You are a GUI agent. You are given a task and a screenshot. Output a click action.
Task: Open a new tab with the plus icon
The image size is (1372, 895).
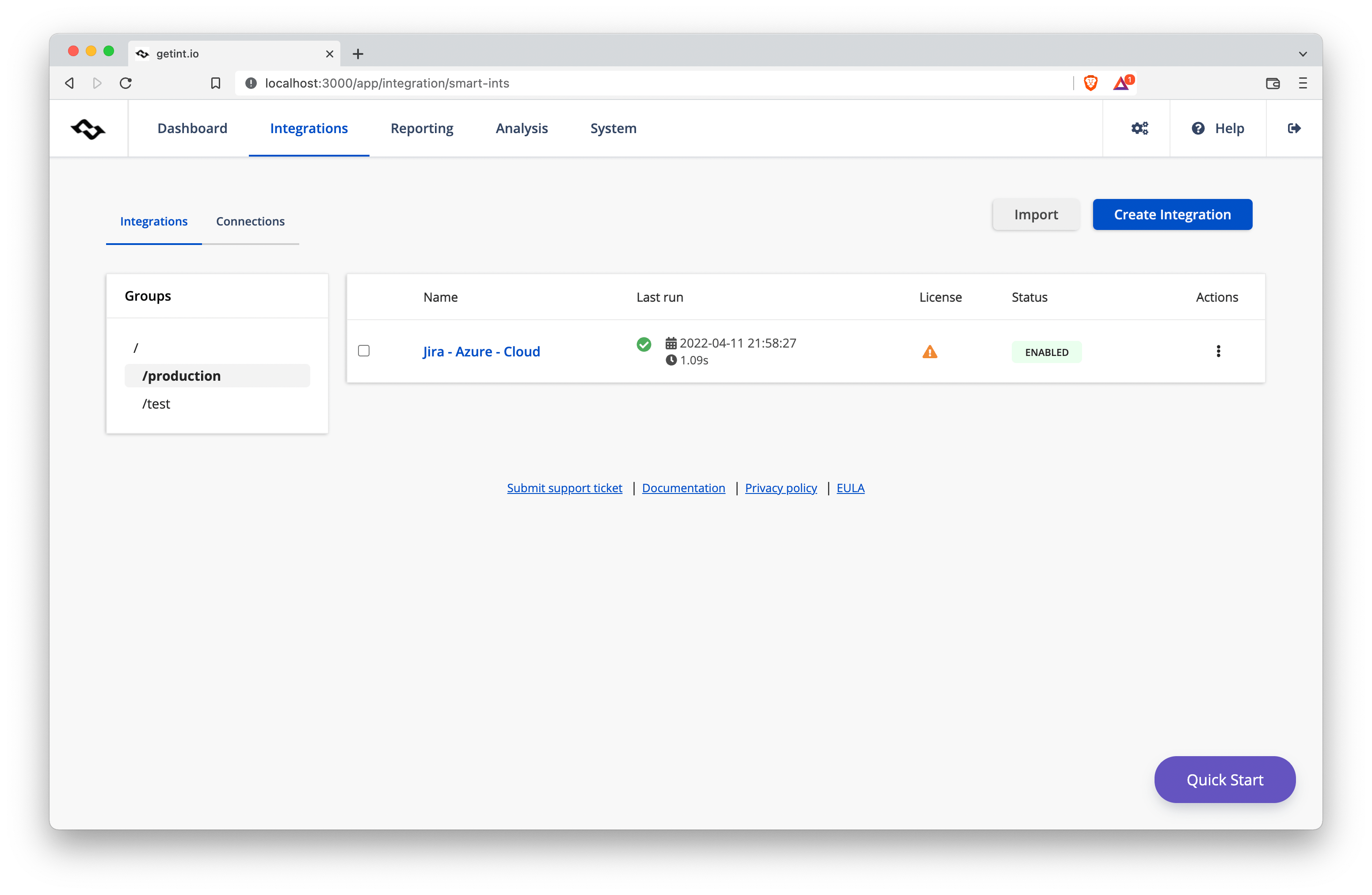358,54
